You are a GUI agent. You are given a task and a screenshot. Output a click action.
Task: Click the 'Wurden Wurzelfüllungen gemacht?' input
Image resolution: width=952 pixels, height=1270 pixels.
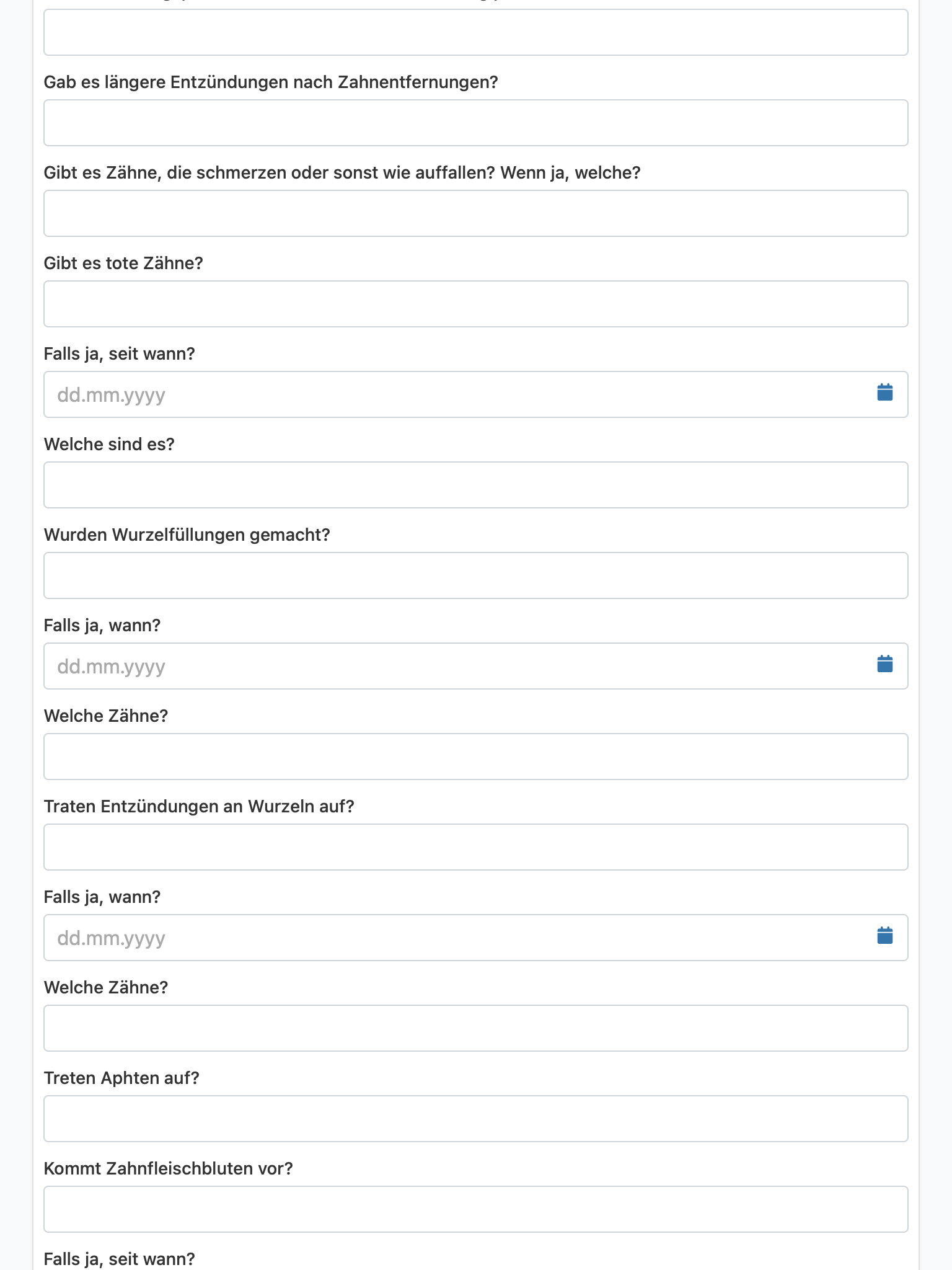pyautogui.click(x=476, y=575)
